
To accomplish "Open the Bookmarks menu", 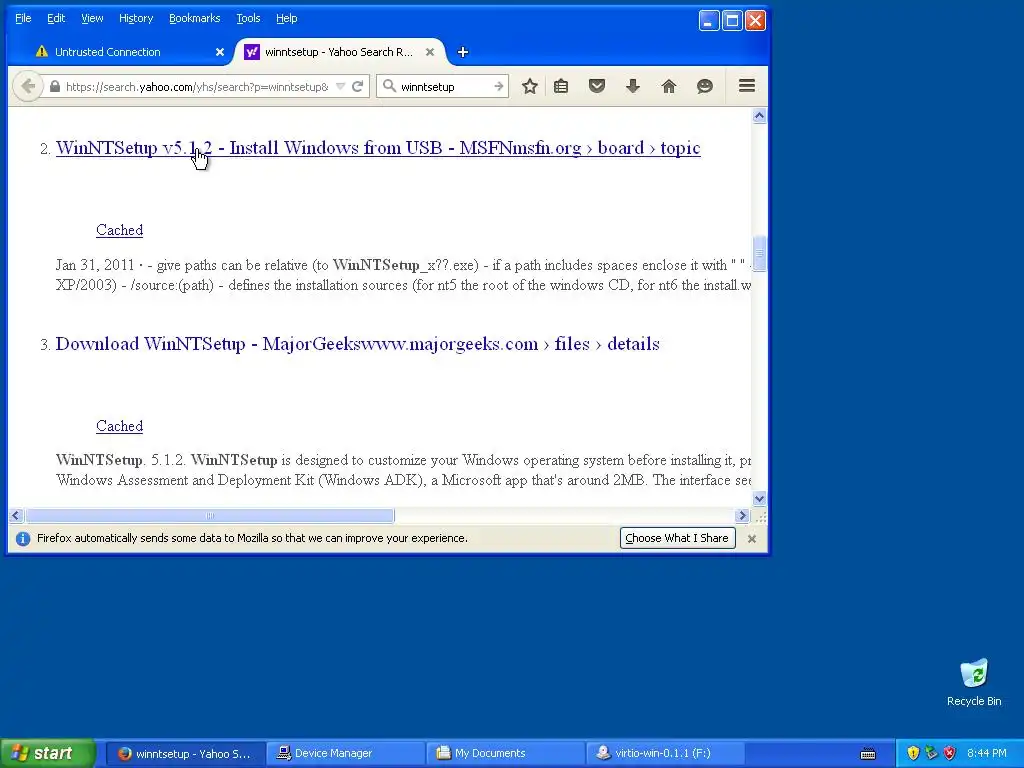I will pos(195,18).
